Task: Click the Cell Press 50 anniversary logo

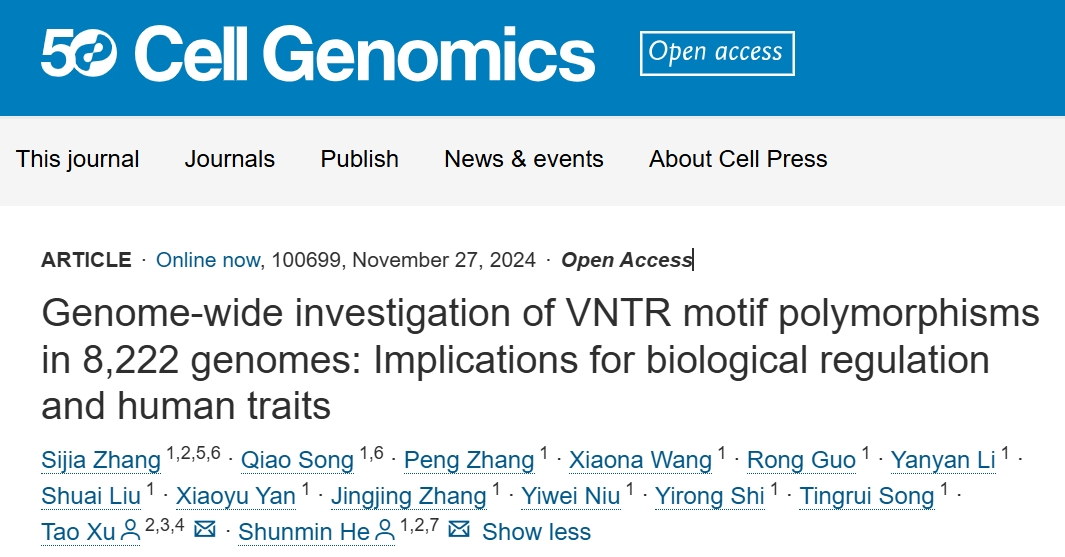Action: [79, 54]
